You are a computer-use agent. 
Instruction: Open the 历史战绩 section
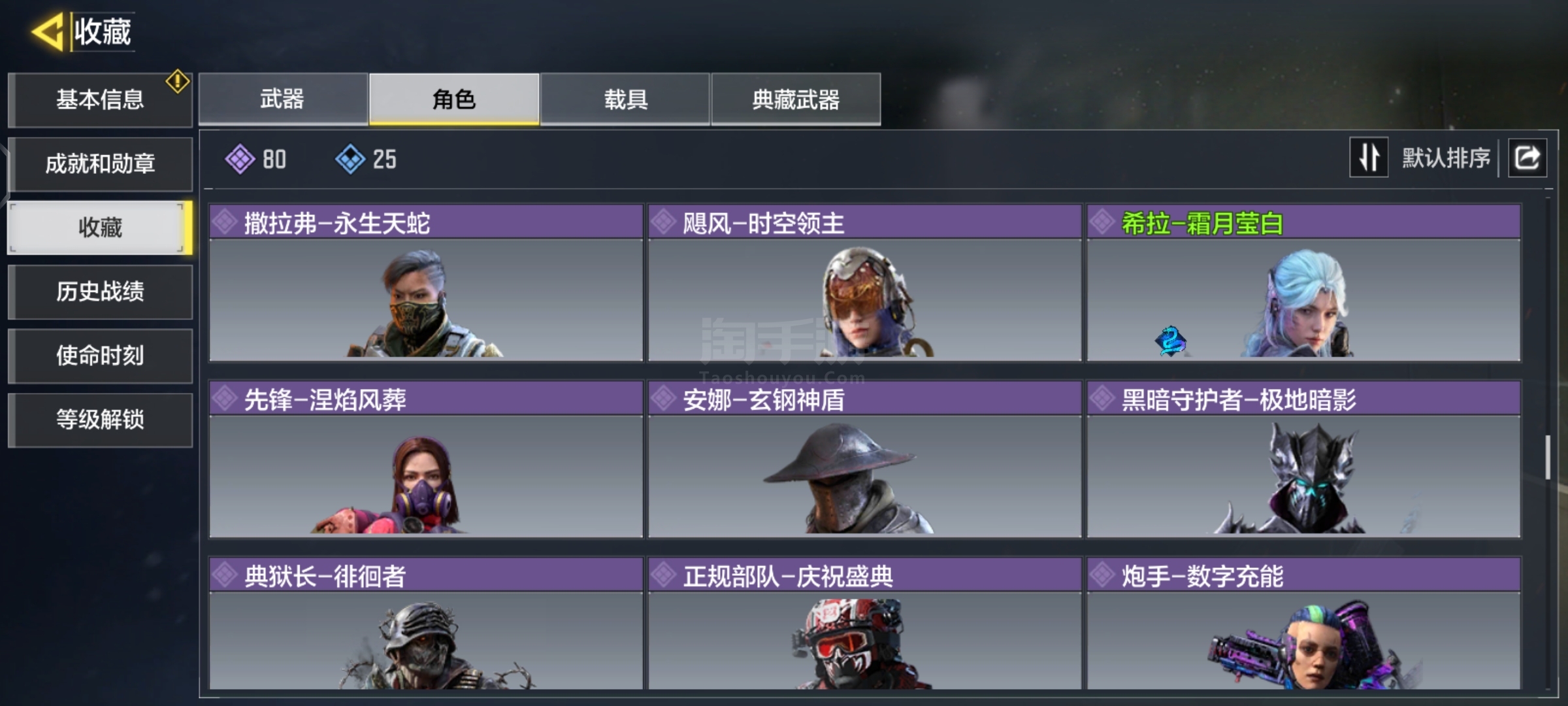[x=100, y=292]
